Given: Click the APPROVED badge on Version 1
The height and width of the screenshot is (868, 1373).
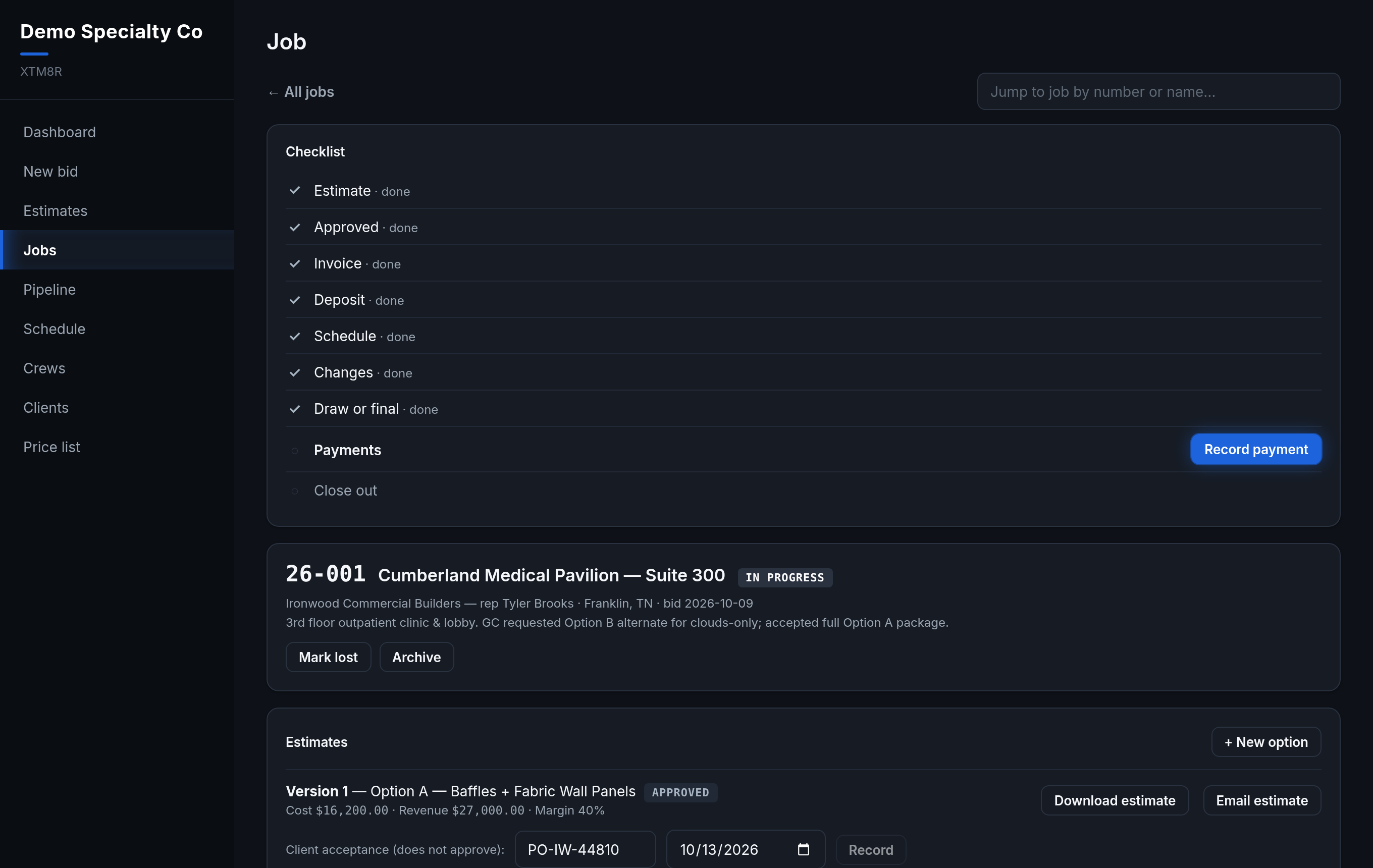Looking at the screenshot, I should click(681, 792).
